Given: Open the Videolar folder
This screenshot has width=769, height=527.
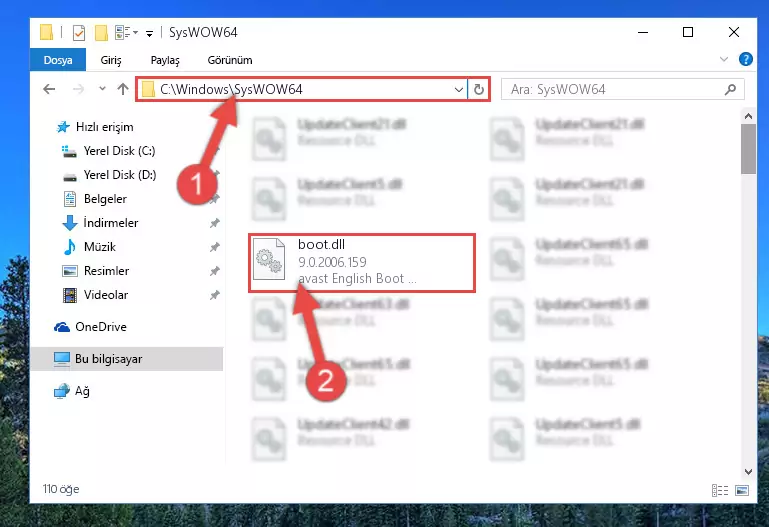Looking at the screenshot, I should [x=105, y=295].
